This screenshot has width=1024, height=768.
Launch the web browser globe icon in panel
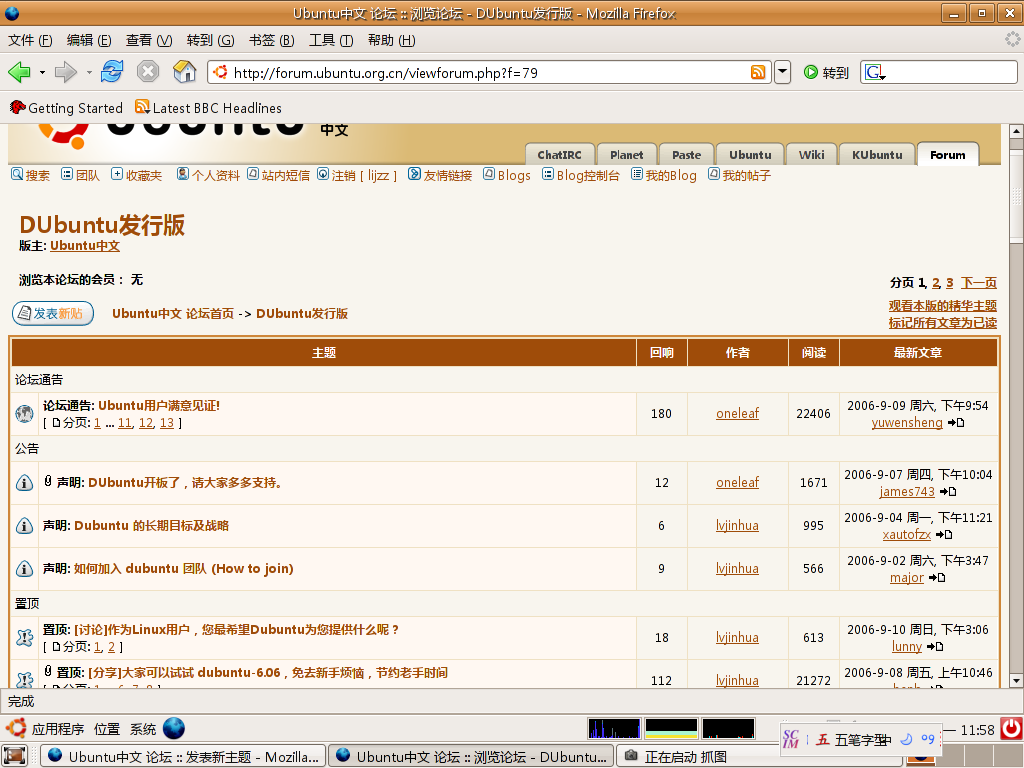174,728
